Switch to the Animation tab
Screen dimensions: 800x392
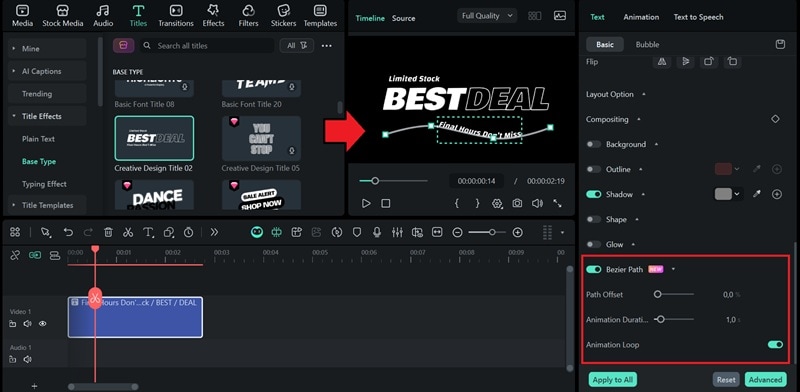coord(641,17)
